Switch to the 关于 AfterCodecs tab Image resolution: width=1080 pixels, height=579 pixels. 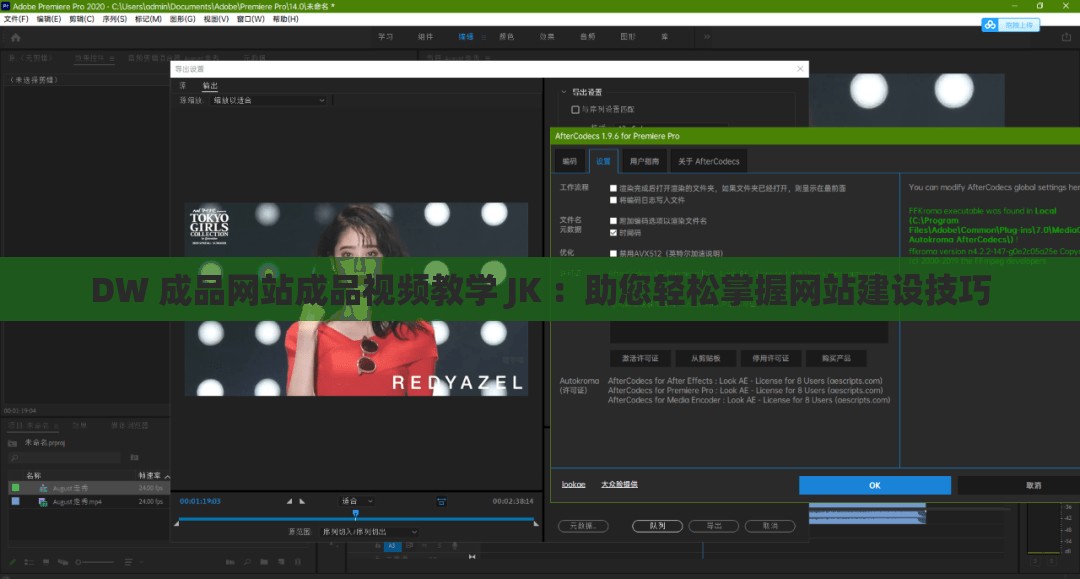pos(707,161)
